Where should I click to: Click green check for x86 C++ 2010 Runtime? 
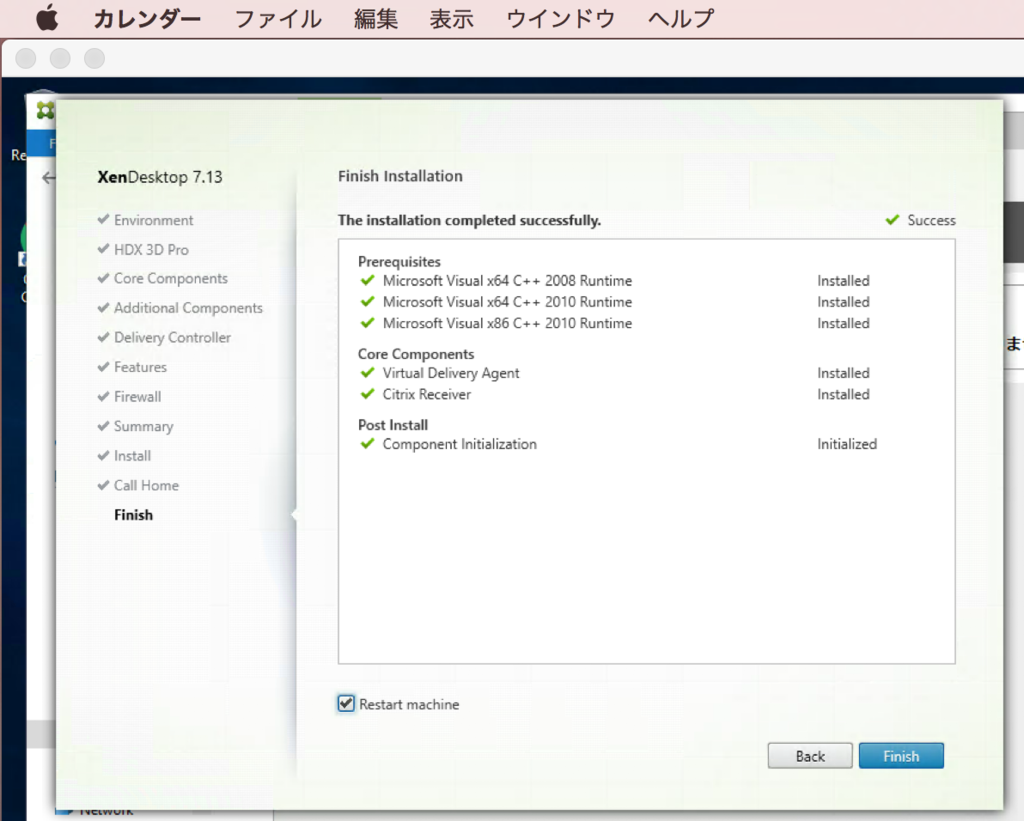[367, 323]
